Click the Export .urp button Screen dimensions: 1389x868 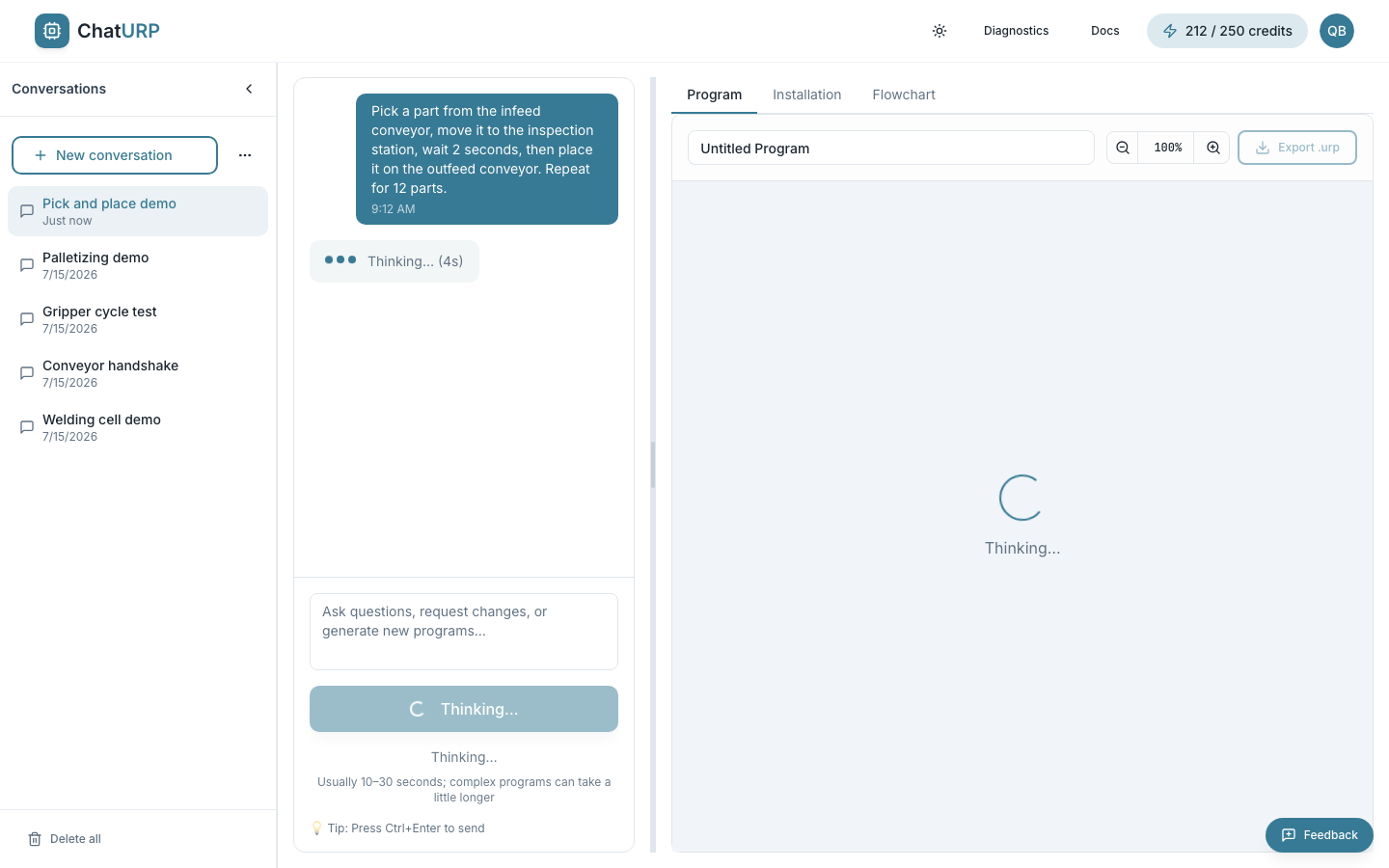(x=1297, y=148)
